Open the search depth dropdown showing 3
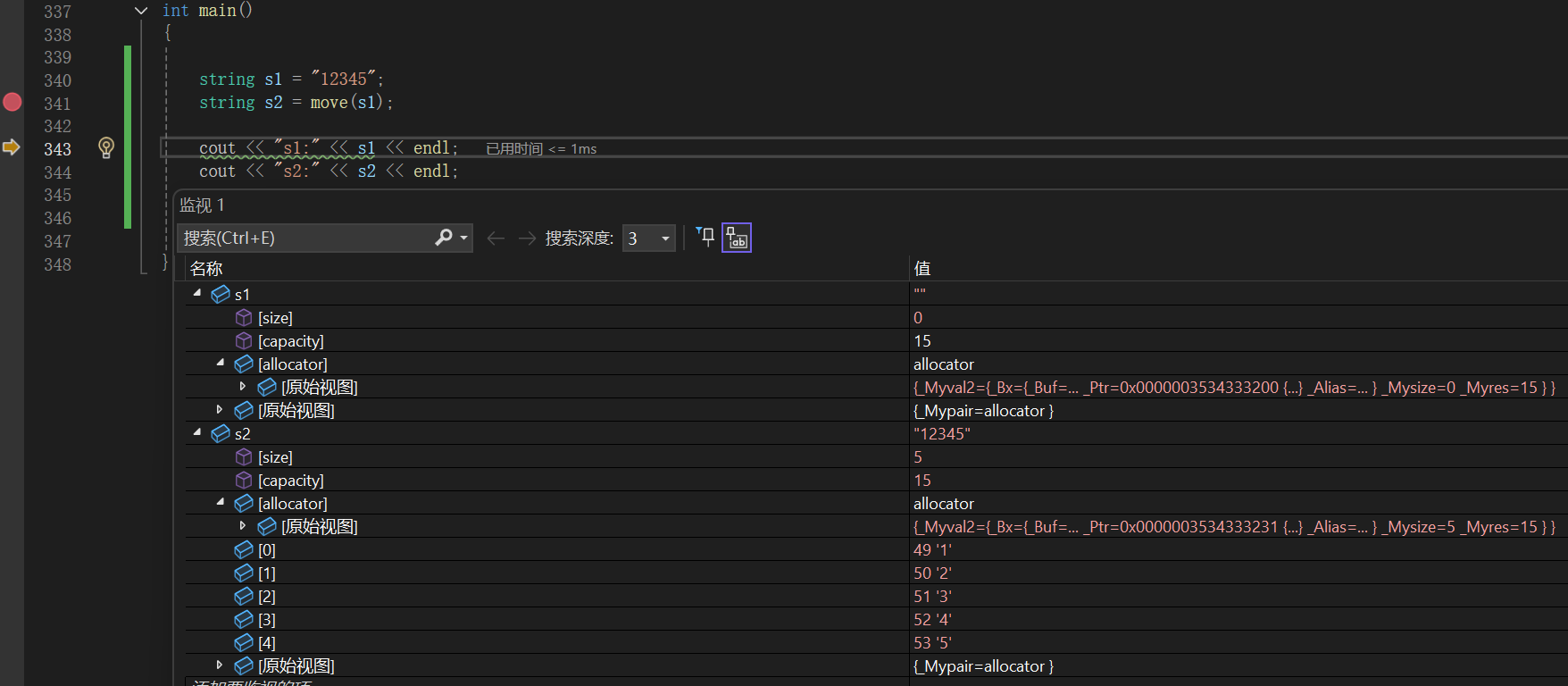Image resolution: width=1568 pixels, height=686 pixels. tap(649, 238)
